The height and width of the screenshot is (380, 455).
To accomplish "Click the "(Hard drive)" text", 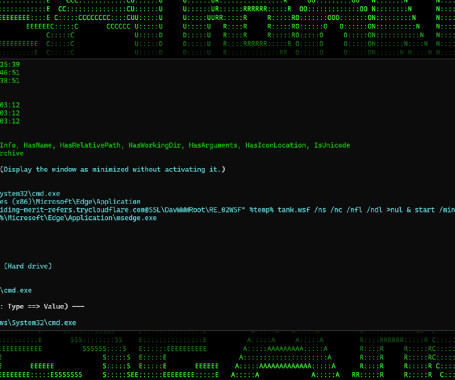I will (x=28, y=266).
